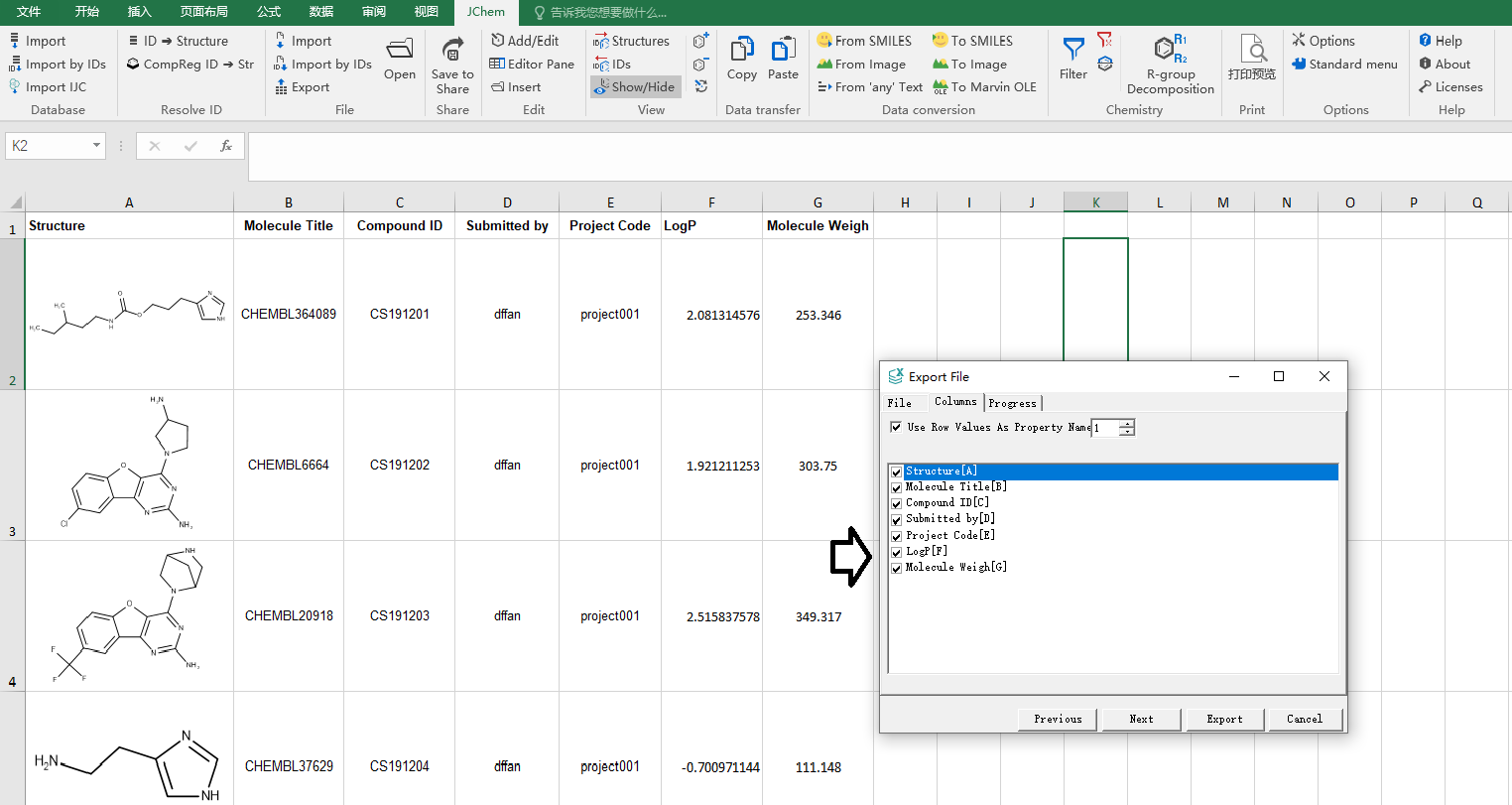Convert From SMILES
1512x805 pixels.
[864, 41]
